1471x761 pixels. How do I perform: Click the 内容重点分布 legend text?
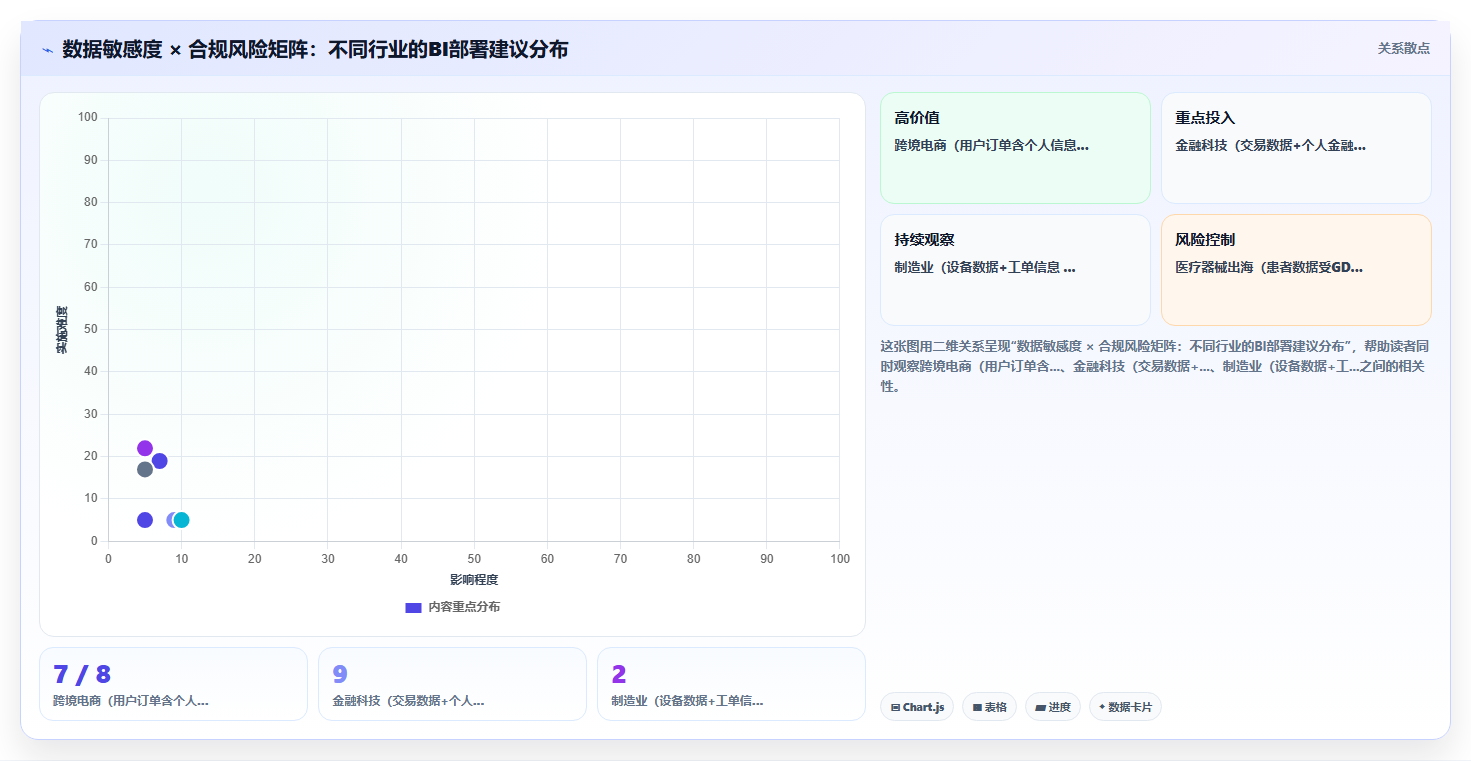pos(464,607)
